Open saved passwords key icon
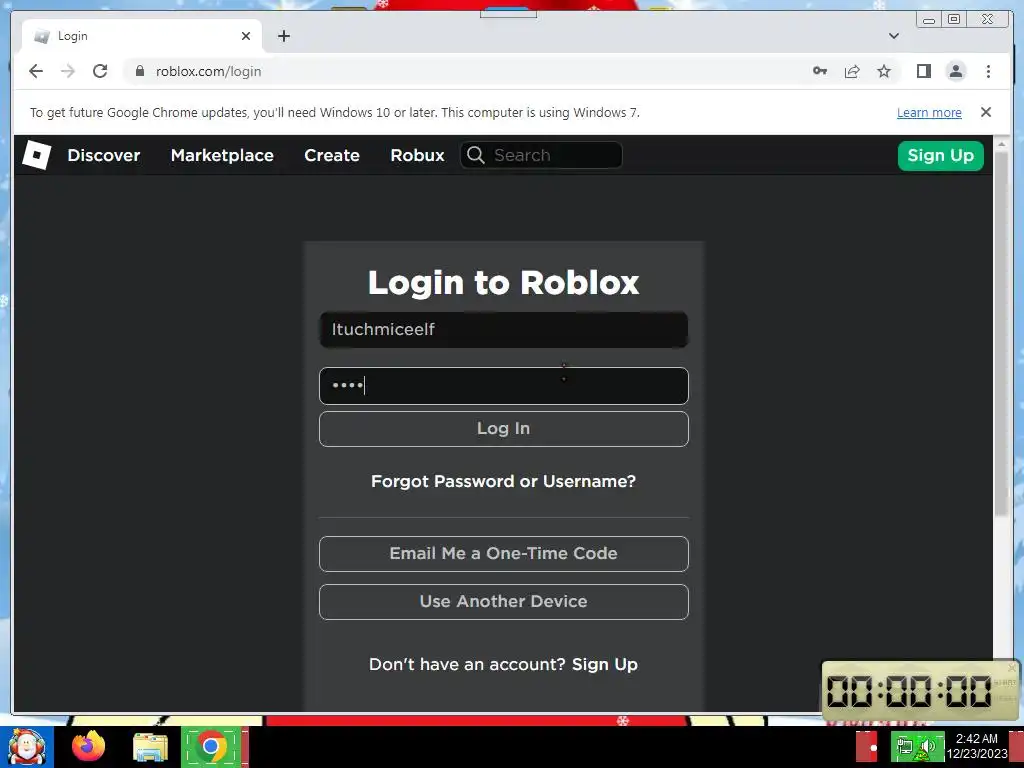 tap(820, 71)
